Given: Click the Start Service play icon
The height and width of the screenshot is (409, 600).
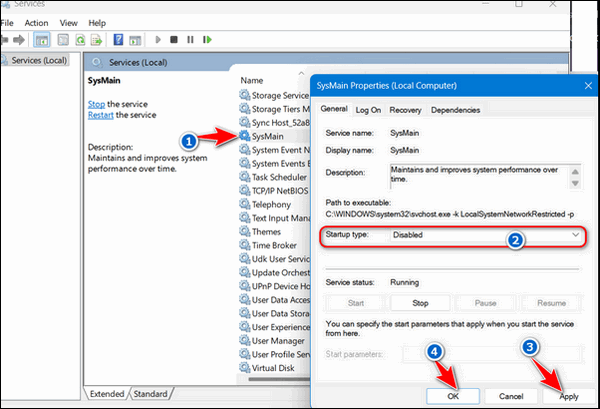Looking at the screenshot, I should click(x=158, y=39).
